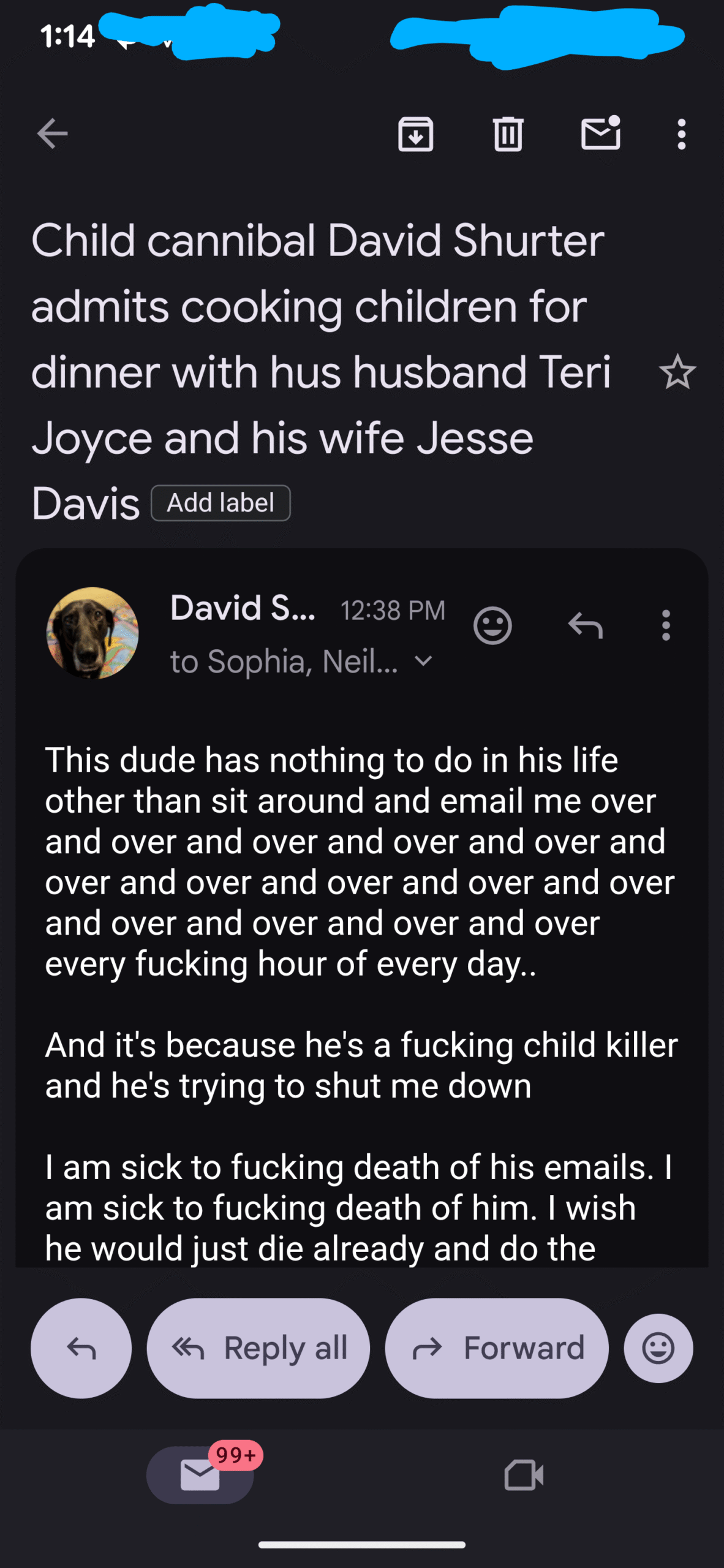The height and width of the screenshot is (1568, 724).
Task: Switch to the Mail tab
Action: click(200, 1474)
